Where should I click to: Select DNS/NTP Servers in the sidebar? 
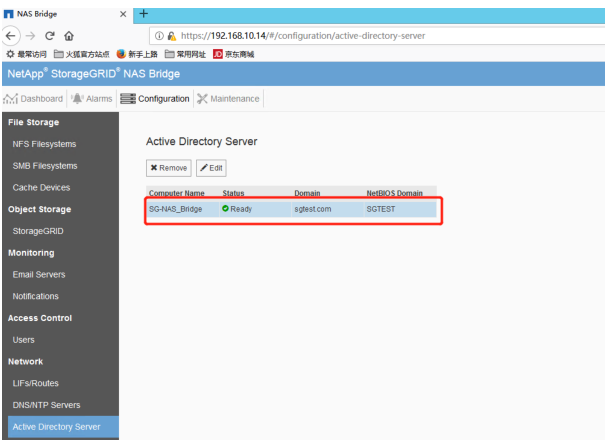click(x=46, y=405)
